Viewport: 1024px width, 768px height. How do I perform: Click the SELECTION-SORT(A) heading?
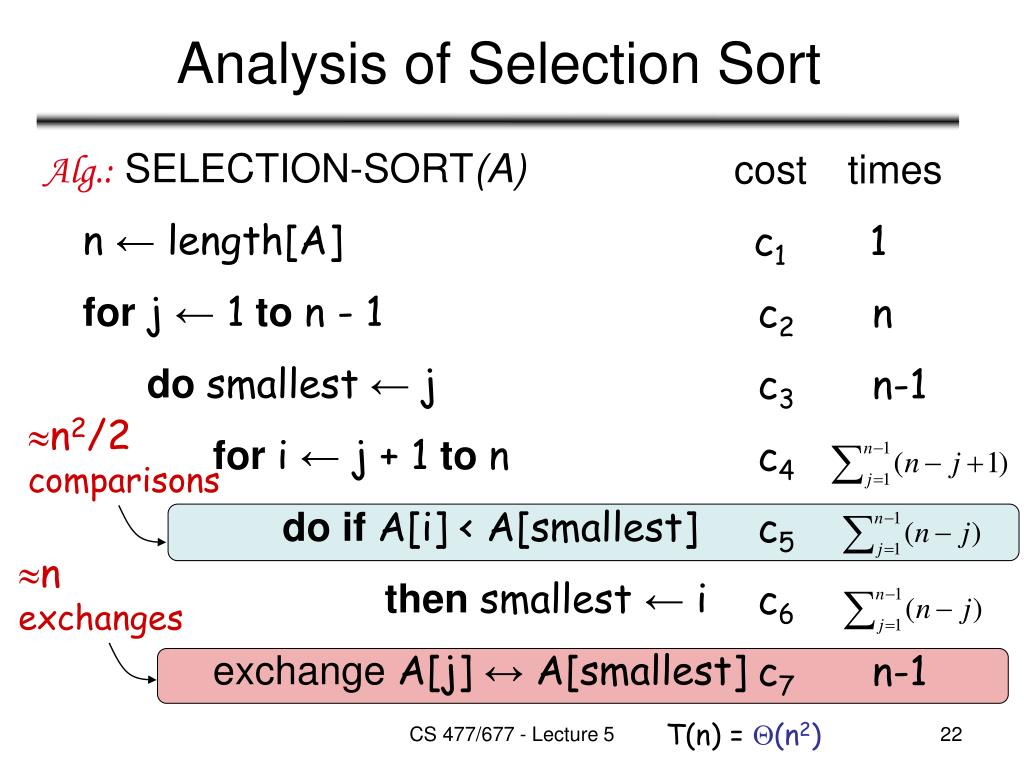coord(325,170)
